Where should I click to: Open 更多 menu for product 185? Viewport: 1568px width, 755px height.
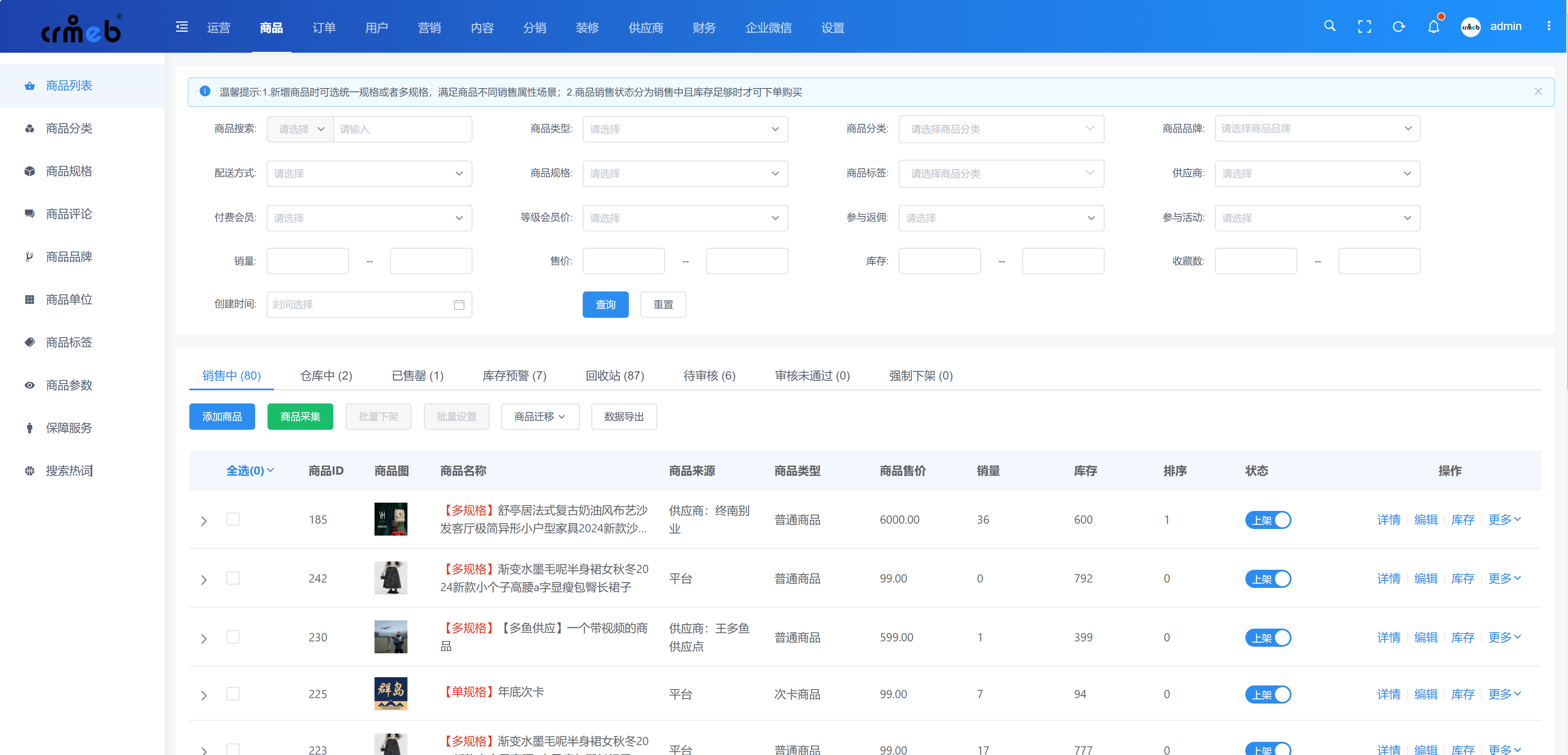(1504, 520)
